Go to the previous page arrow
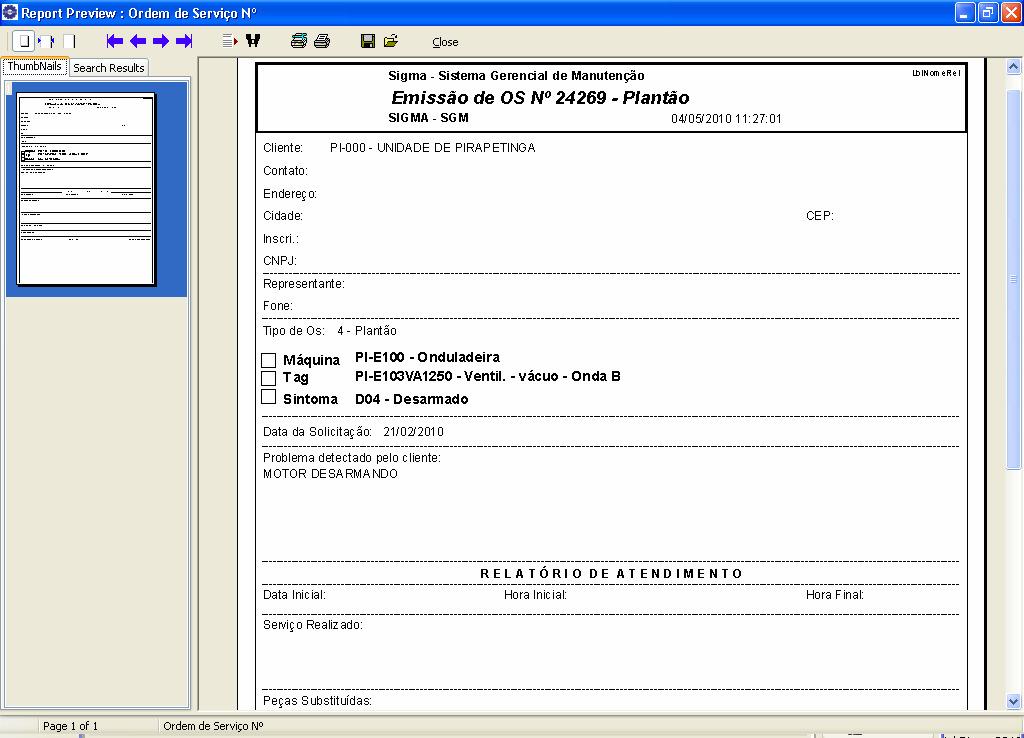Screen dimensions: 1024x738 138,41
